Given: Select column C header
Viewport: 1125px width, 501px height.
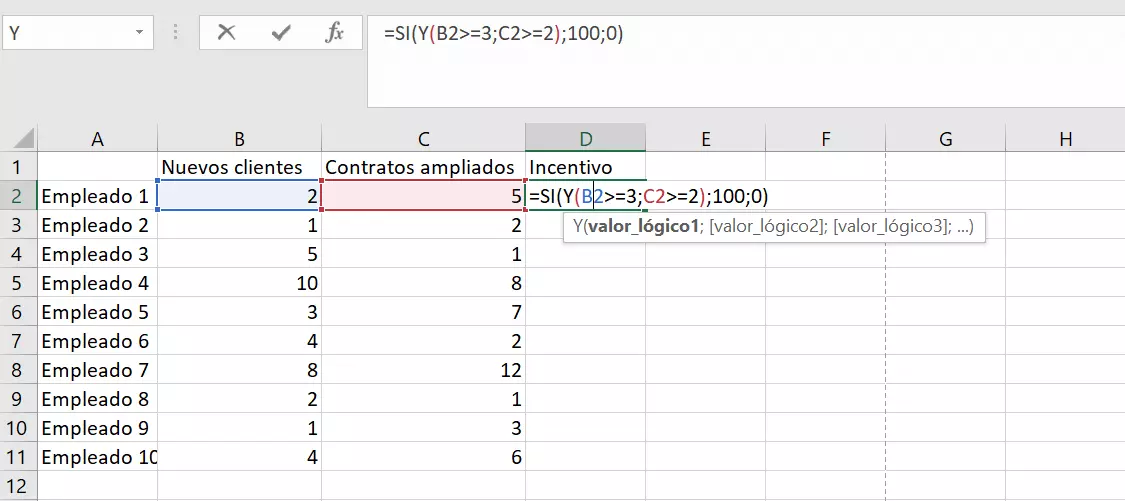Looking at the screenshot, I should (x=423, y=139).
